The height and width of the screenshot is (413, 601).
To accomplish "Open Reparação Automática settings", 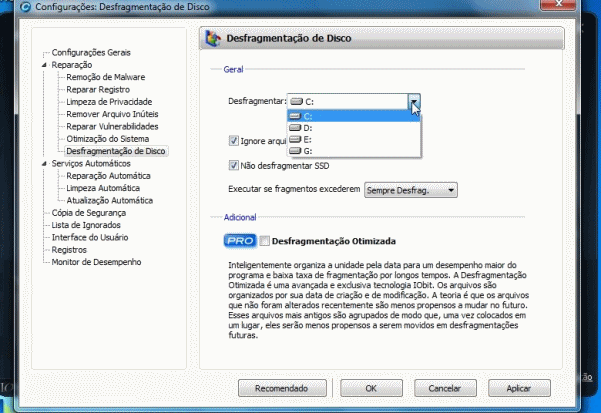I will pyautogui.click(x=108, y=175).
